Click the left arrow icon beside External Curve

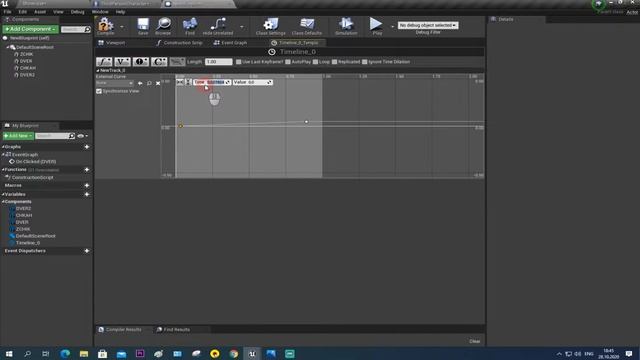(140, 83)
